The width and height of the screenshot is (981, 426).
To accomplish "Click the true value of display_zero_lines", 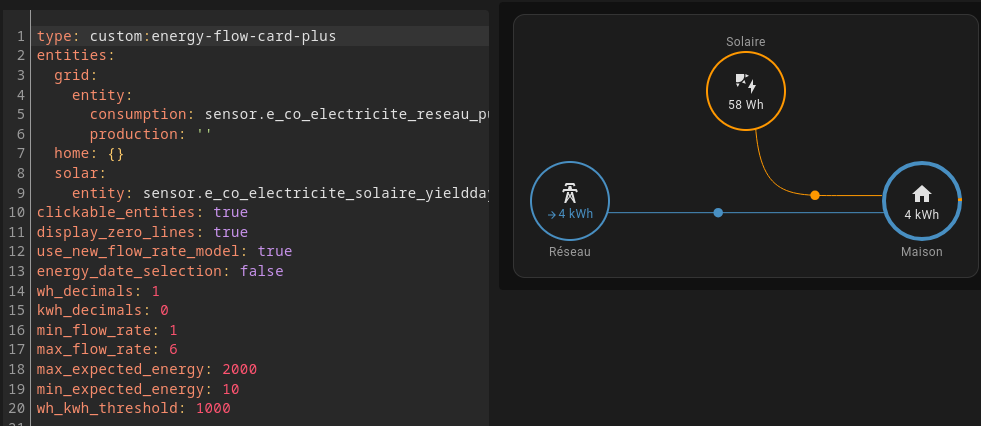I will (230, 232).
